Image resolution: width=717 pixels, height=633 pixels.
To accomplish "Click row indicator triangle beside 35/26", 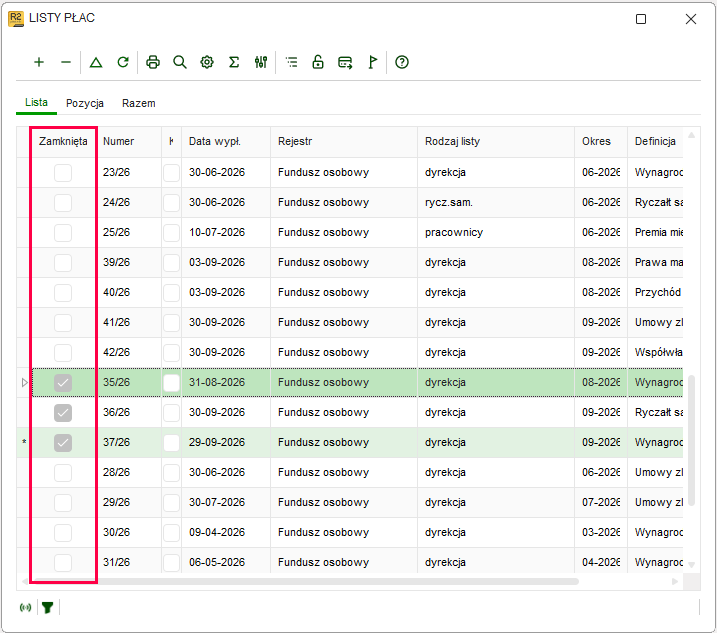I will 25,382.
